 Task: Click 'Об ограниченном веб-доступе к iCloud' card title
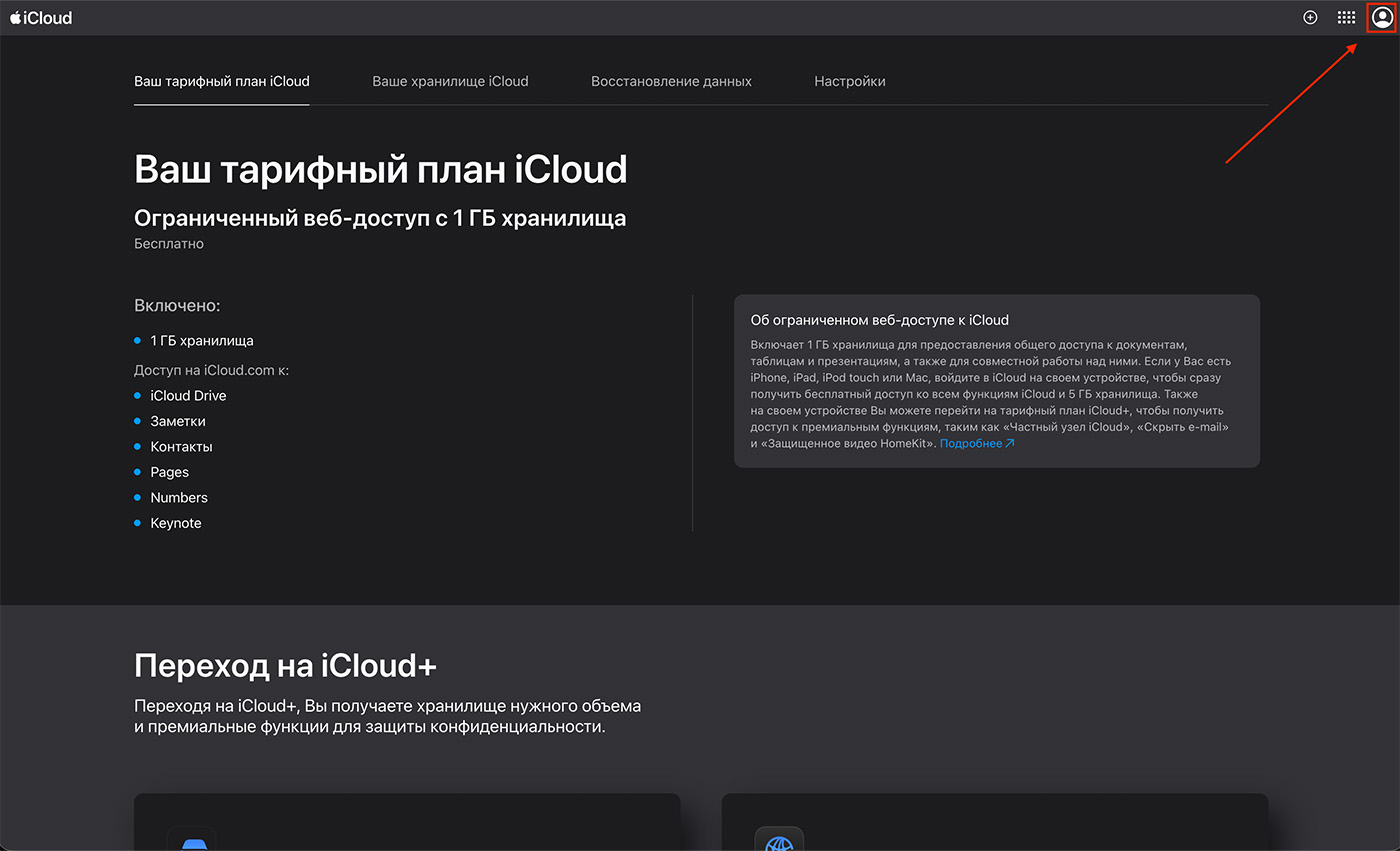coord(879,320)
